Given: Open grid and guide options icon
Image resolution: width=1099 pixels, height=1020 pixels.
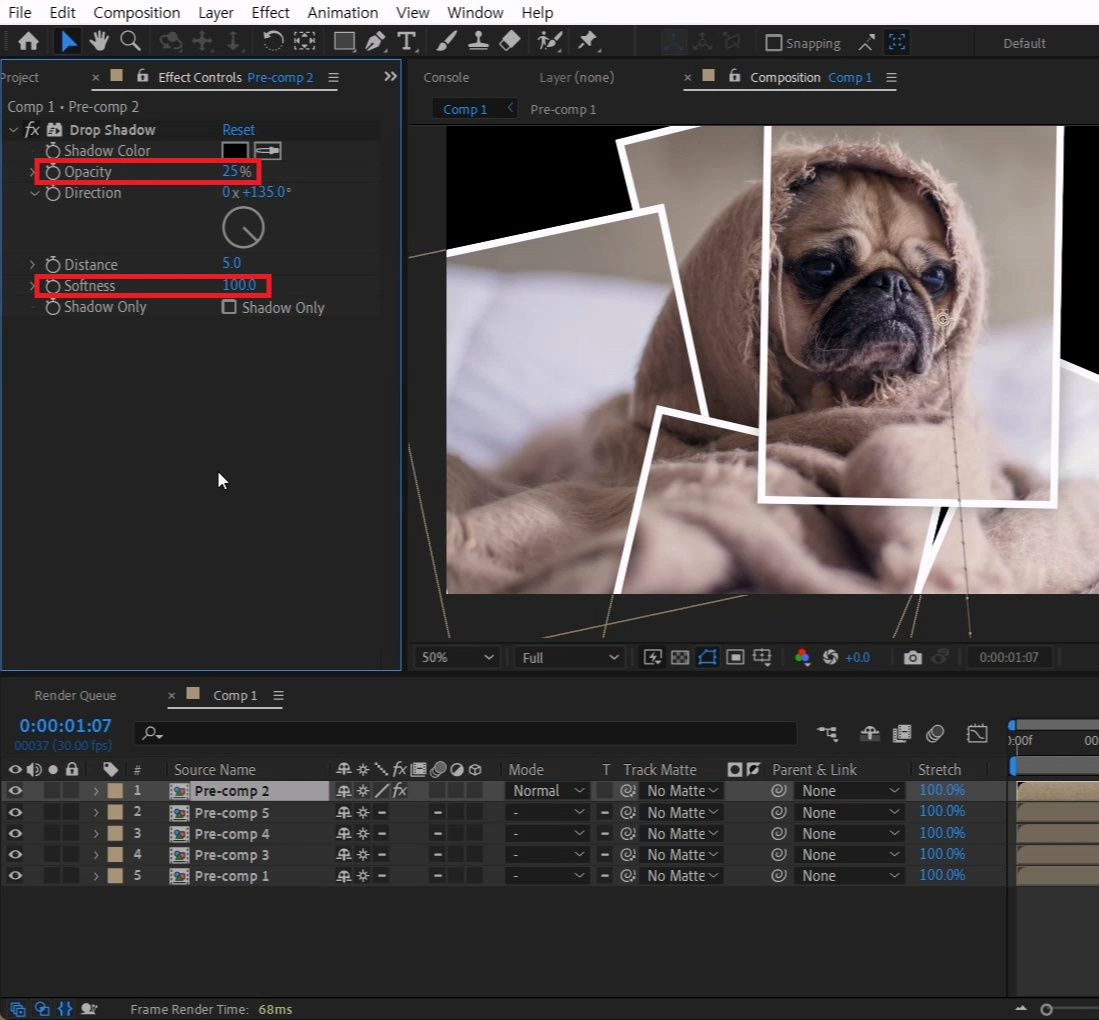Looking at the screenshot, I should [x=762, y=658].
